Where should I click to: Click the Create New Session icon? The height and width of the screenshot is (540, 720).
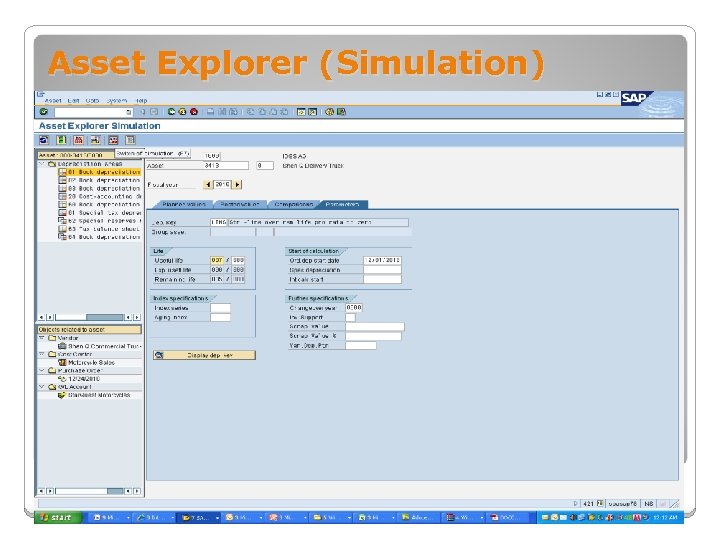point(301,112)
